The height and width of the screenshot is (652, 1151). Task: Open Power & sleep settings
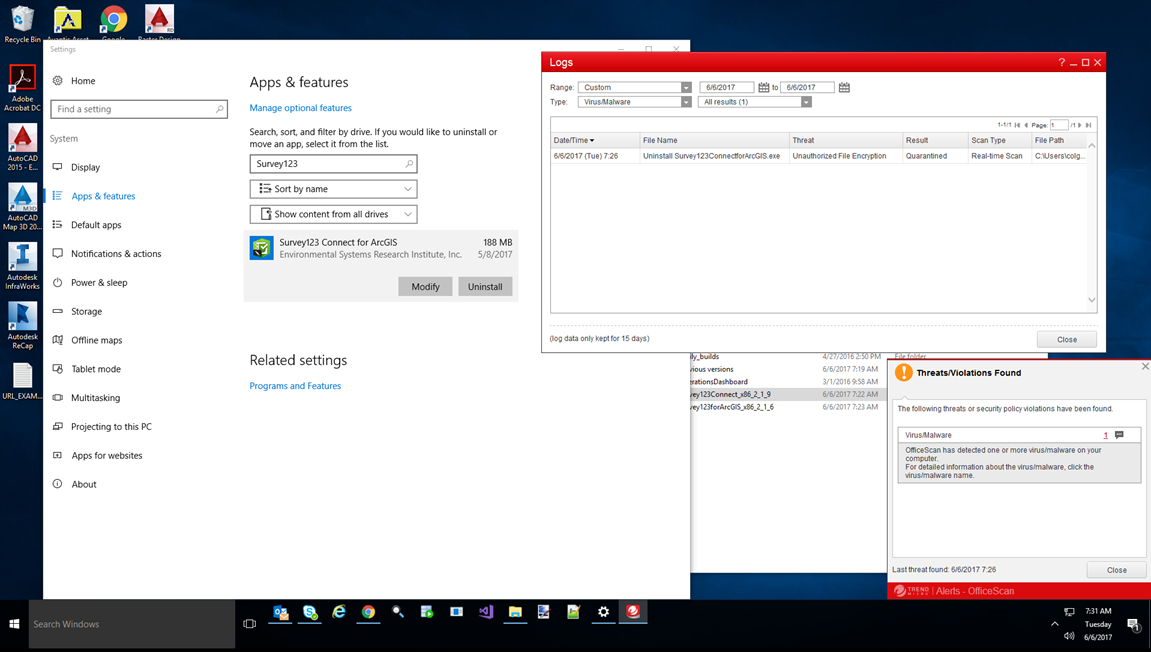pyautogui.click(x=99, y=283)
